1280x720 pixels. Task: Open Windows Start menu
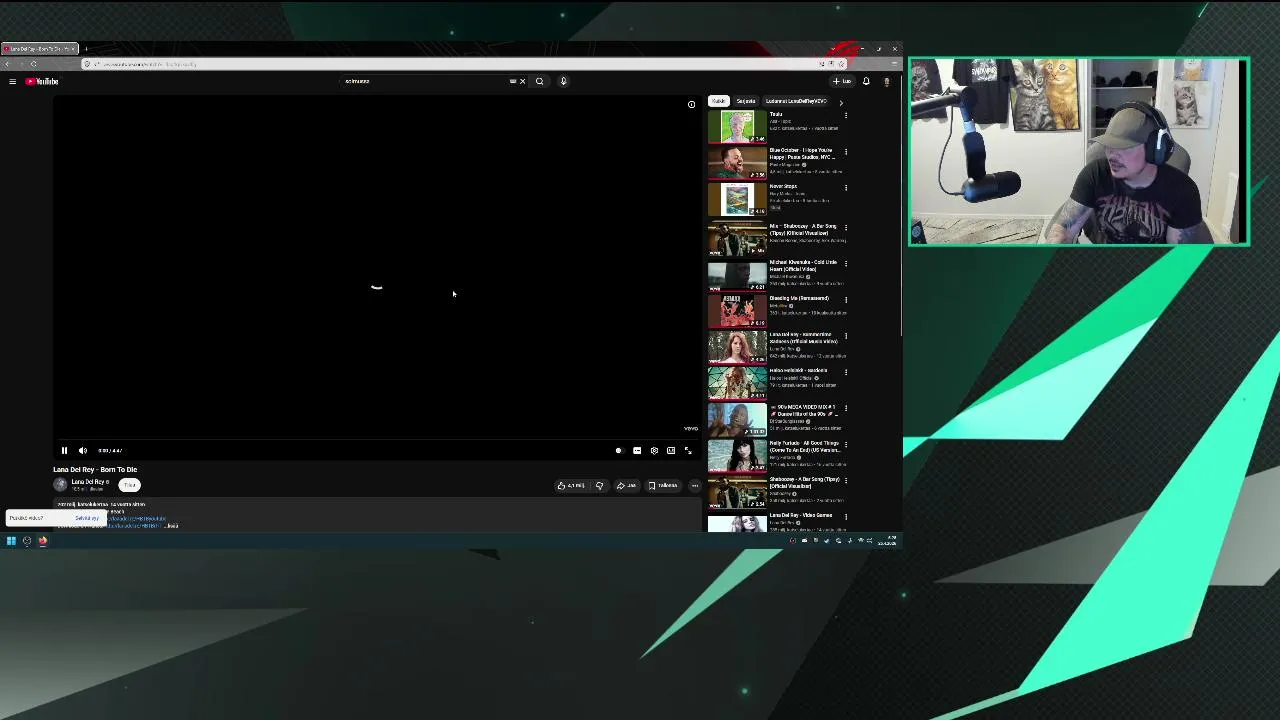[x=11, y=541]
